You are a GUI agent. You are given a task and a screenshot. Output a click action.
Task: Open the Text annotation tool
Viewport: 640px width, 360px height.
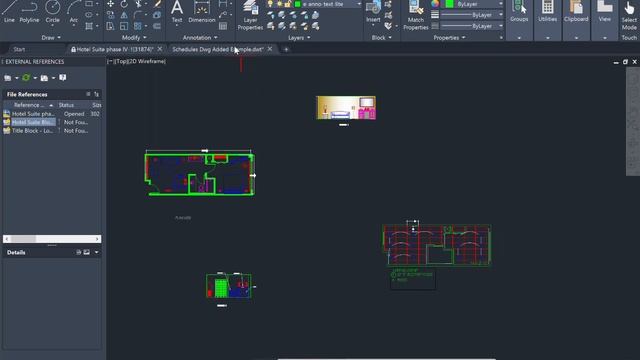tap(177, 11)
